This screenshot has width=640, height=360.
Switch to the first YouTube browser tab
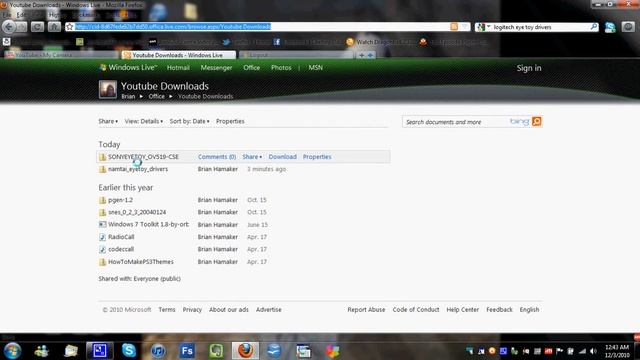[61, 55]
